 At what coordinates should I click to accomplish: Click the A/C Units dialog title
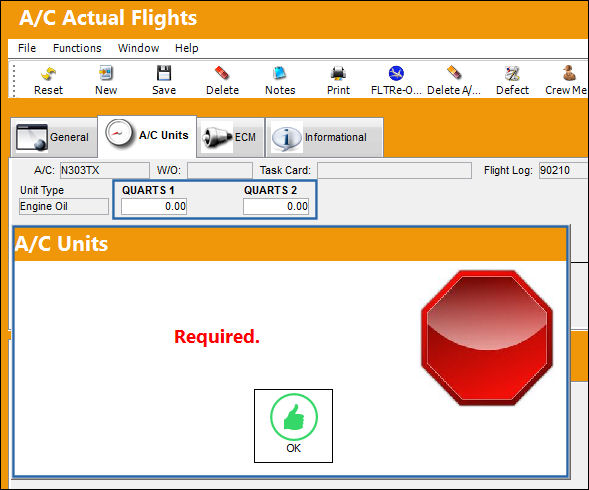tap(61, 244)
